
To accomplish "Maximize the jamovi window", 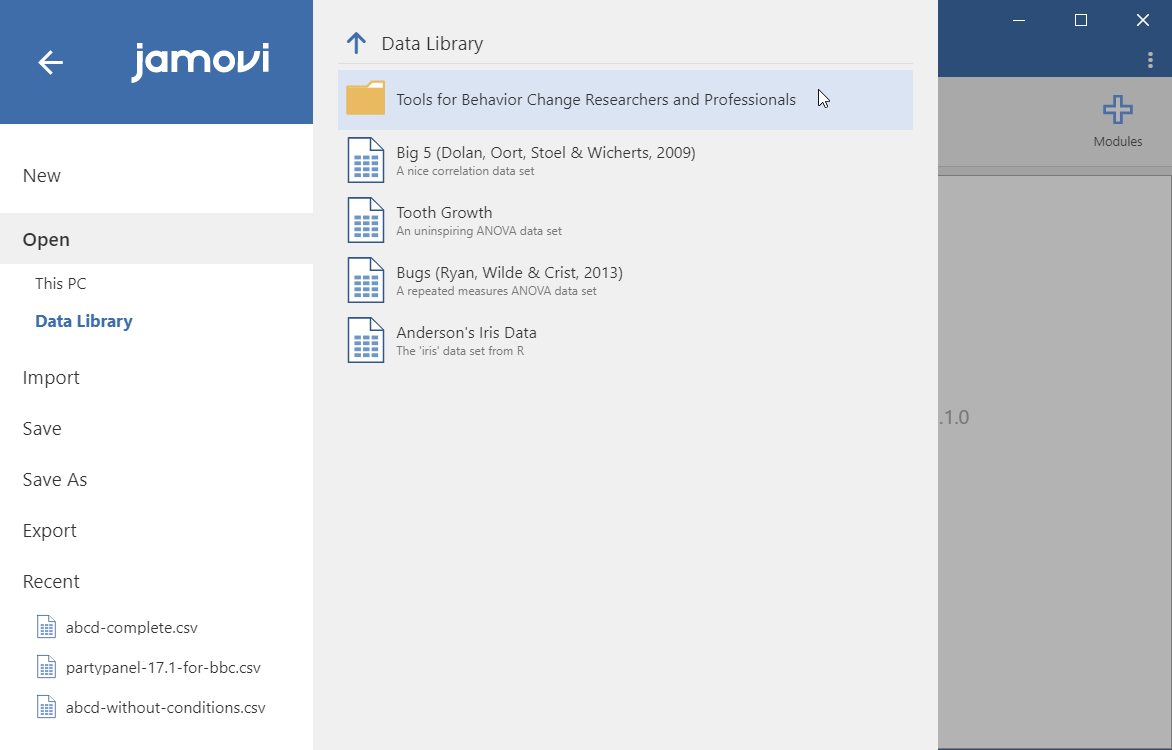I will click(1081, 20).
